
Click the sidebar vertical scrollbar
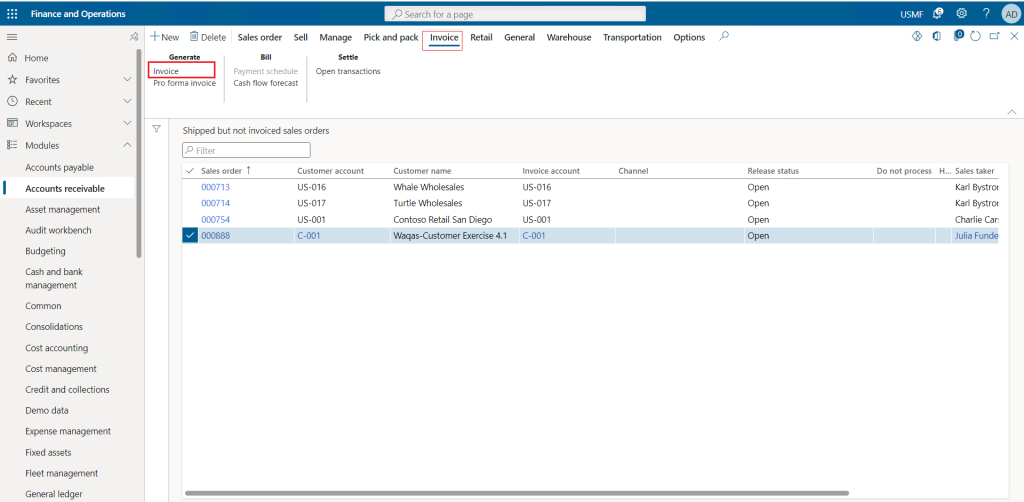click(138, 153)
